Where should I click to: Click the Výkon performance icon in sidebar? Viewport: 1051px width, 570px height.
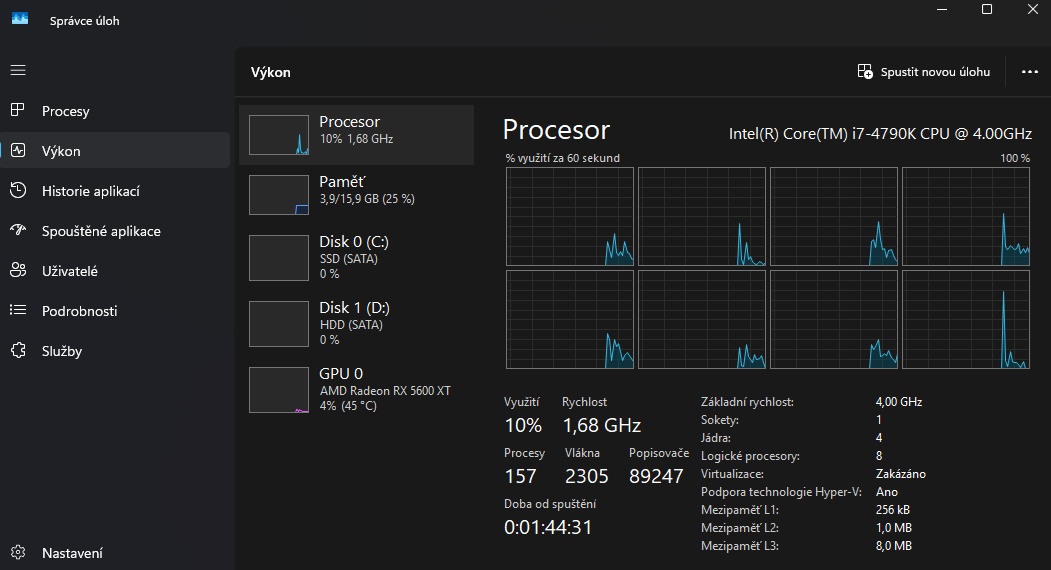coord(18,150)
